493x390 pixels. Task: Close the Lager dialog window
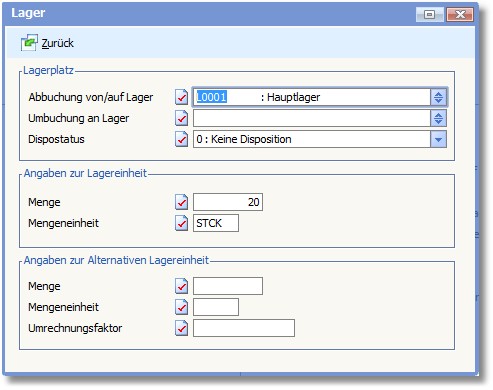[460, 14]
